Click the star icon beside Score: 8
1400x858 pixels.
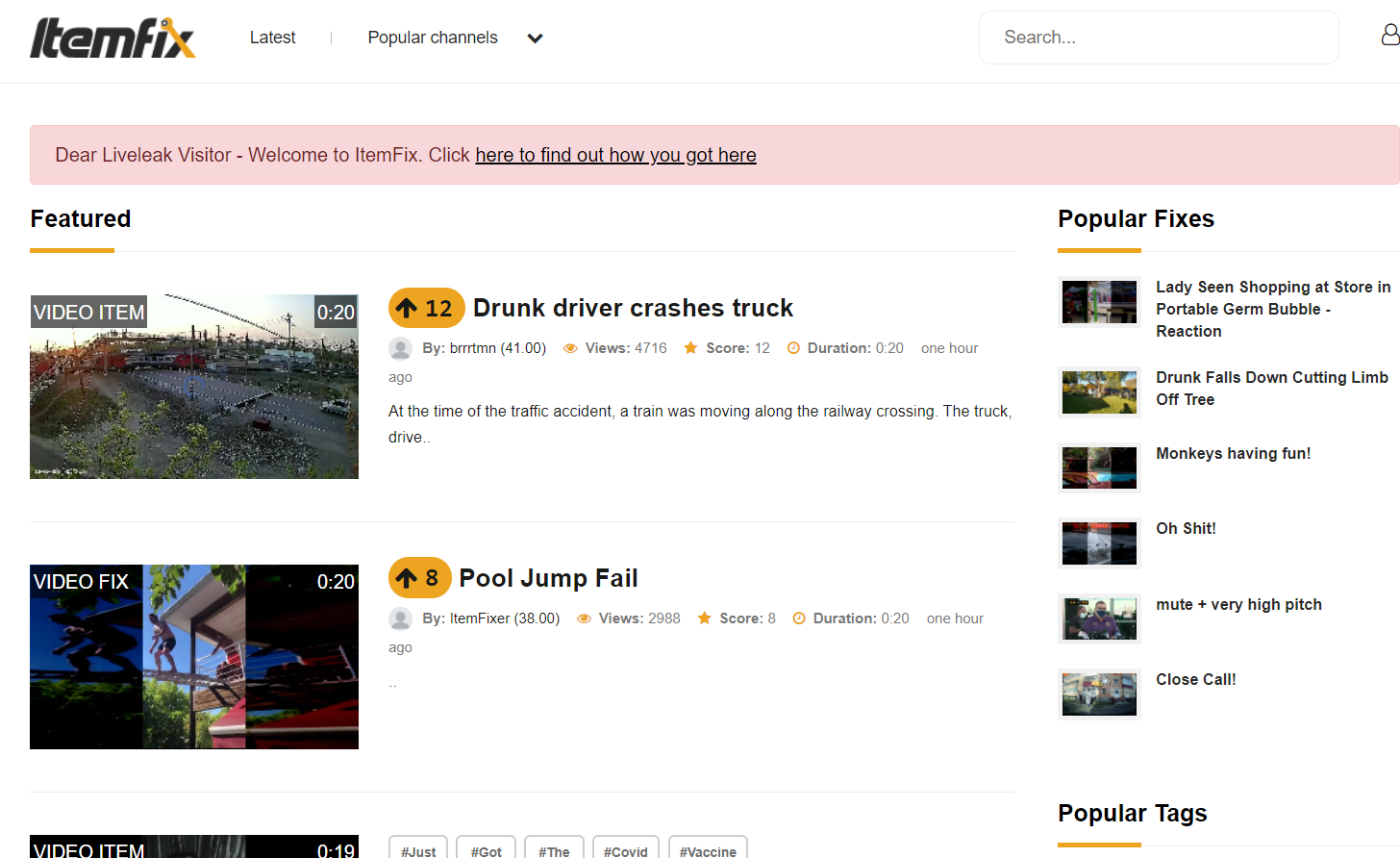click(704, 618)
